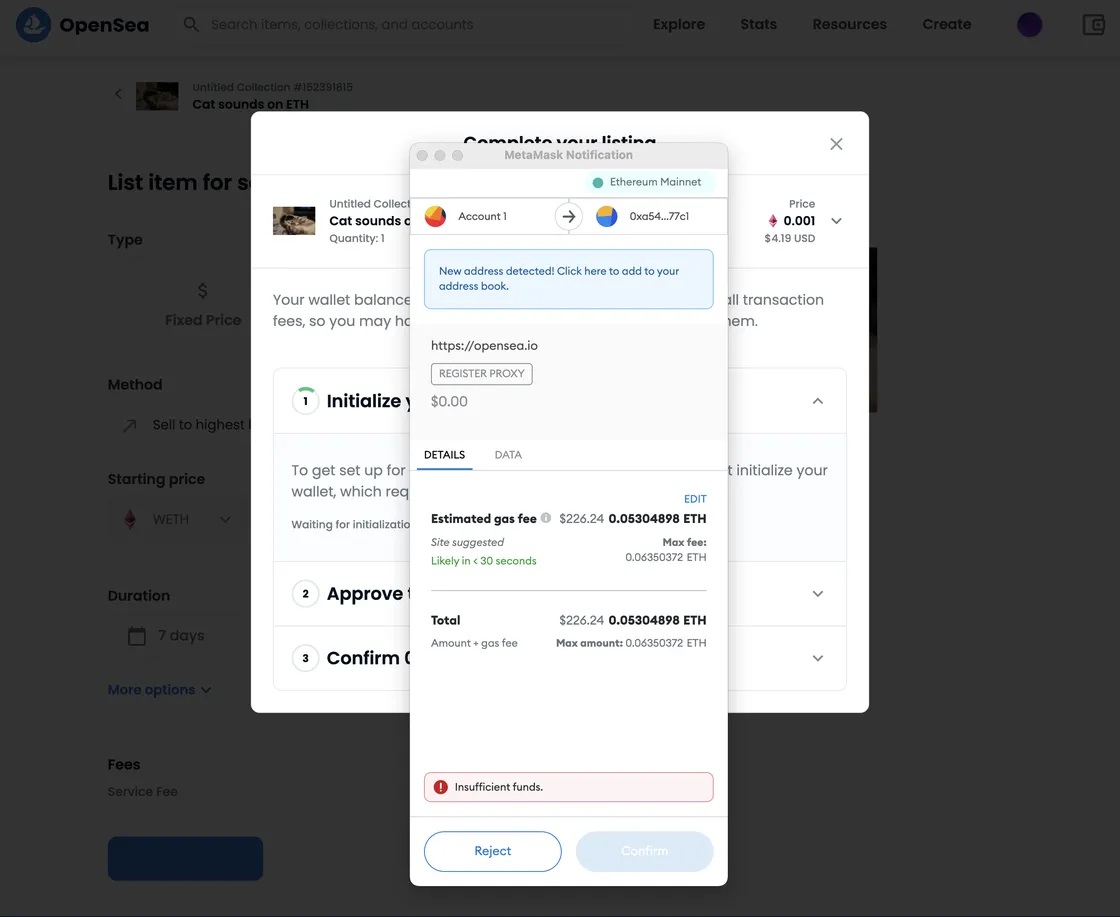The image size is (1120, 917).
Task: Click the recipient 0xa54...77c1 avatar icon
Action: [x=606, y=216]
